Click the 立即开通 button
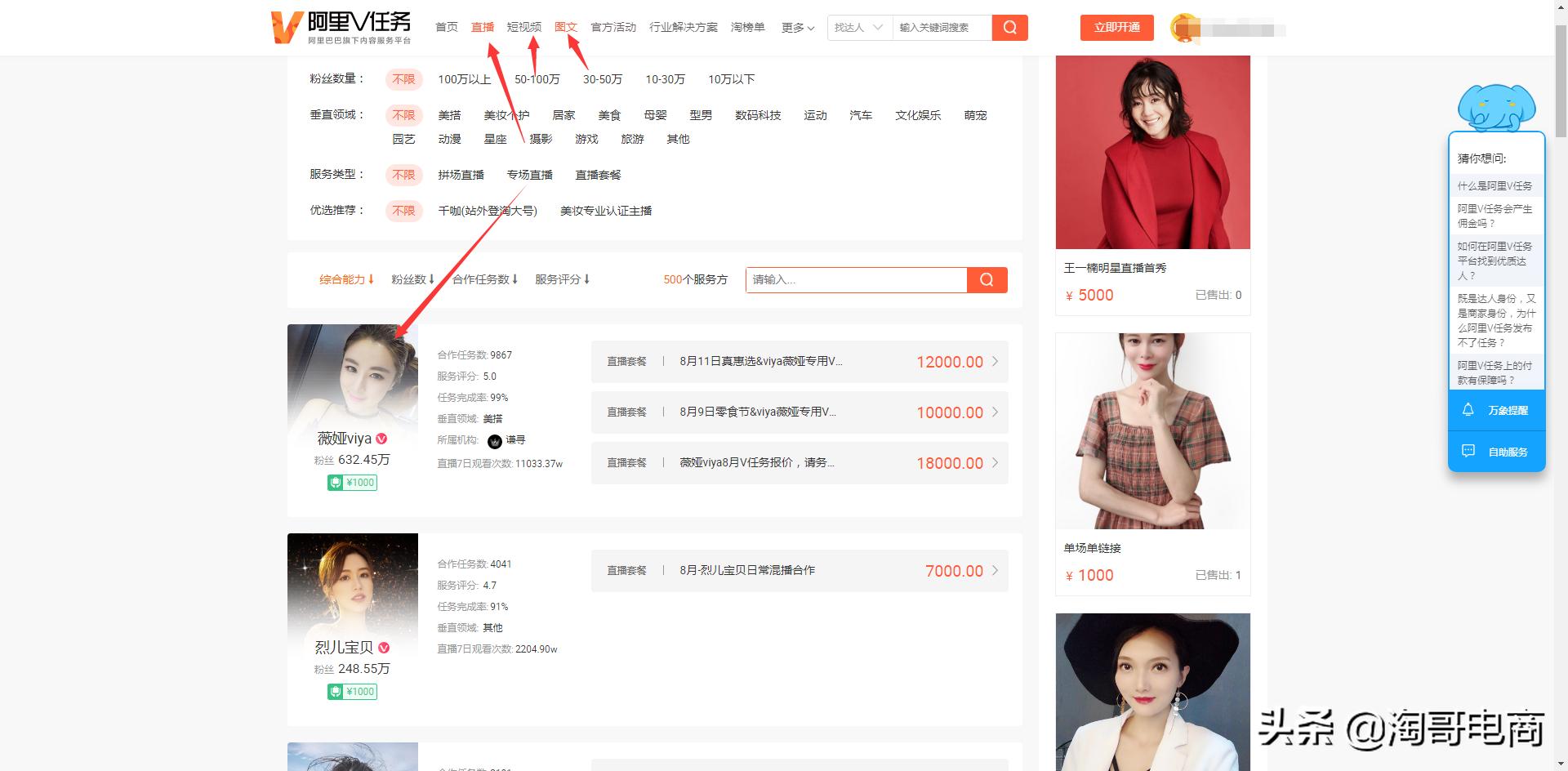Viewport: 1568px width, 771px height. point(1116,28)
